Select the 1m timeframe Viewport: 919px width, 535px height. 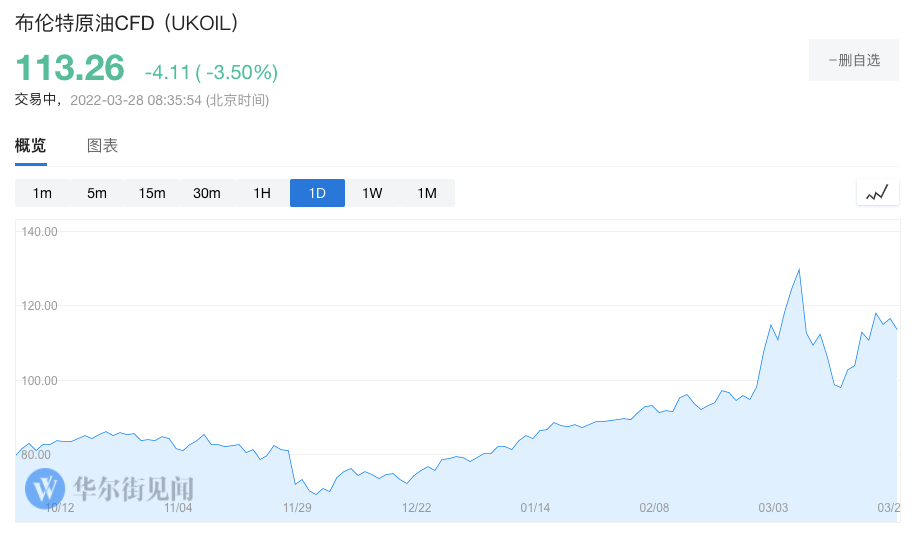[42, 193]
